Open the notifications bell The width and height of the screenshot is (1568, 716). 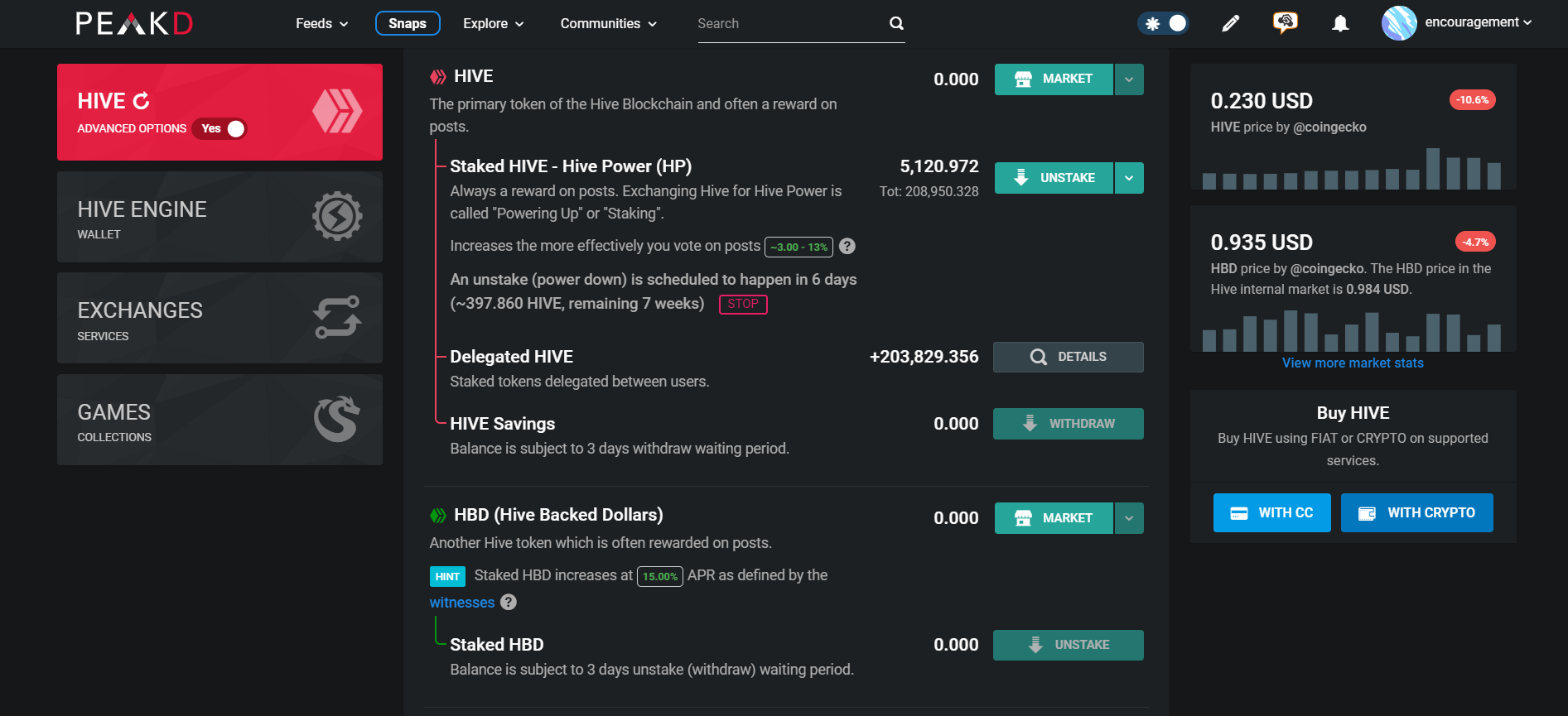(1340, 23)
